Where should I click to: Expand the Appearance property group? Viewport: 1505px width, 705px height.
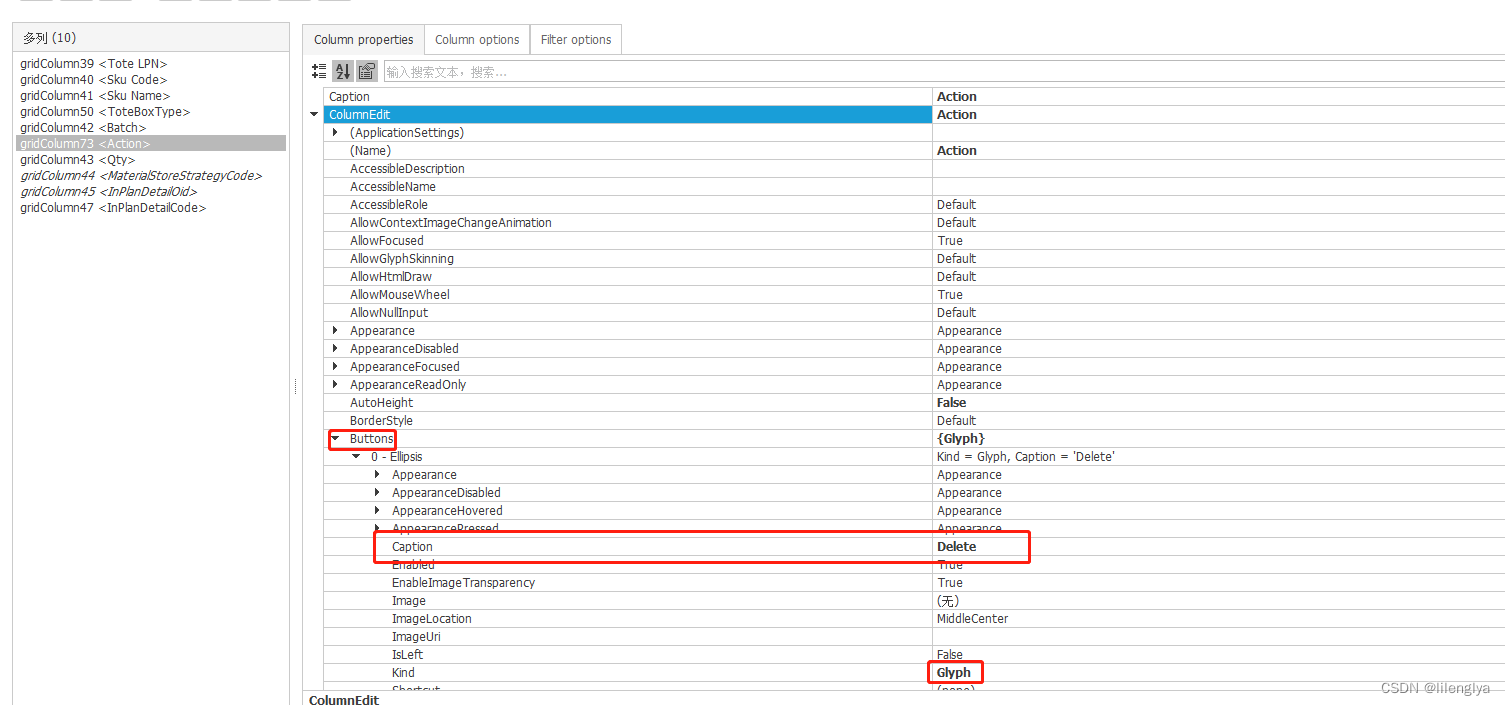pyautogui.click(x=335, y=330)
